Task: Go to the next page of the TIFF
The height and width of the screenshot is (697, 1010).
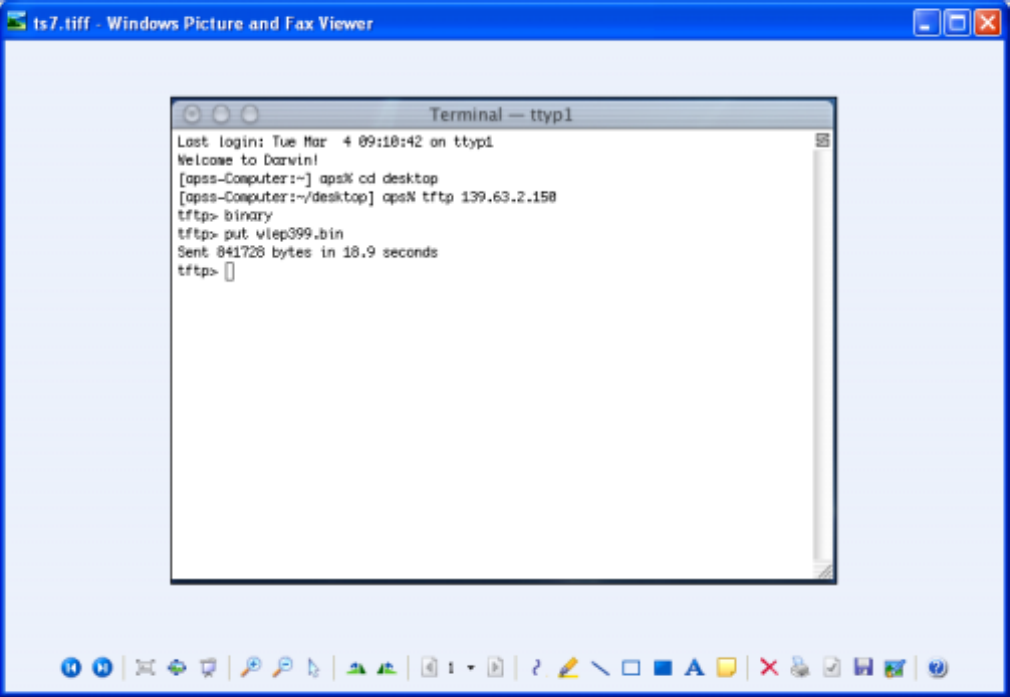Action: click(495, 667)
